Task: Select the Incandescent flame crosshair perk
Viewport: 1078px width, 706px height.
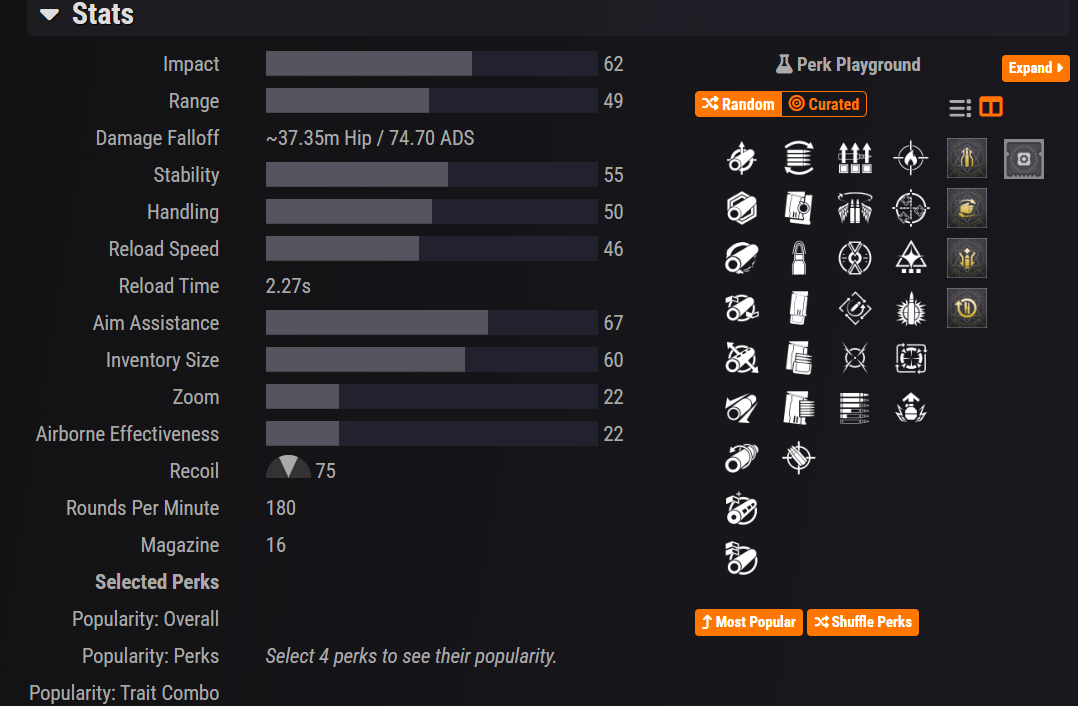Action: tap(911, 157)
